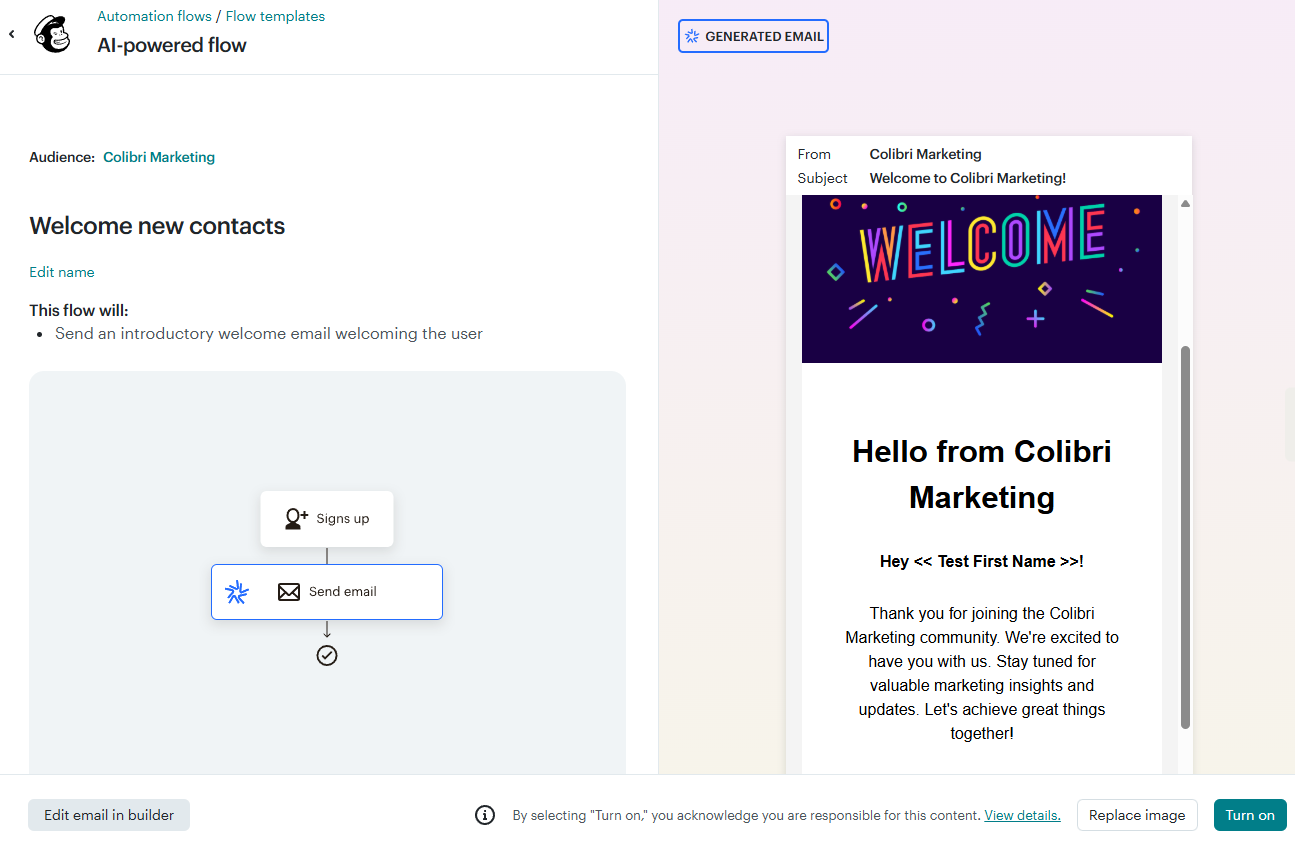Screen dimensions: 1295x849
Task: Click the checkmark icon at the flow end
Action: (x=327, y=655)
